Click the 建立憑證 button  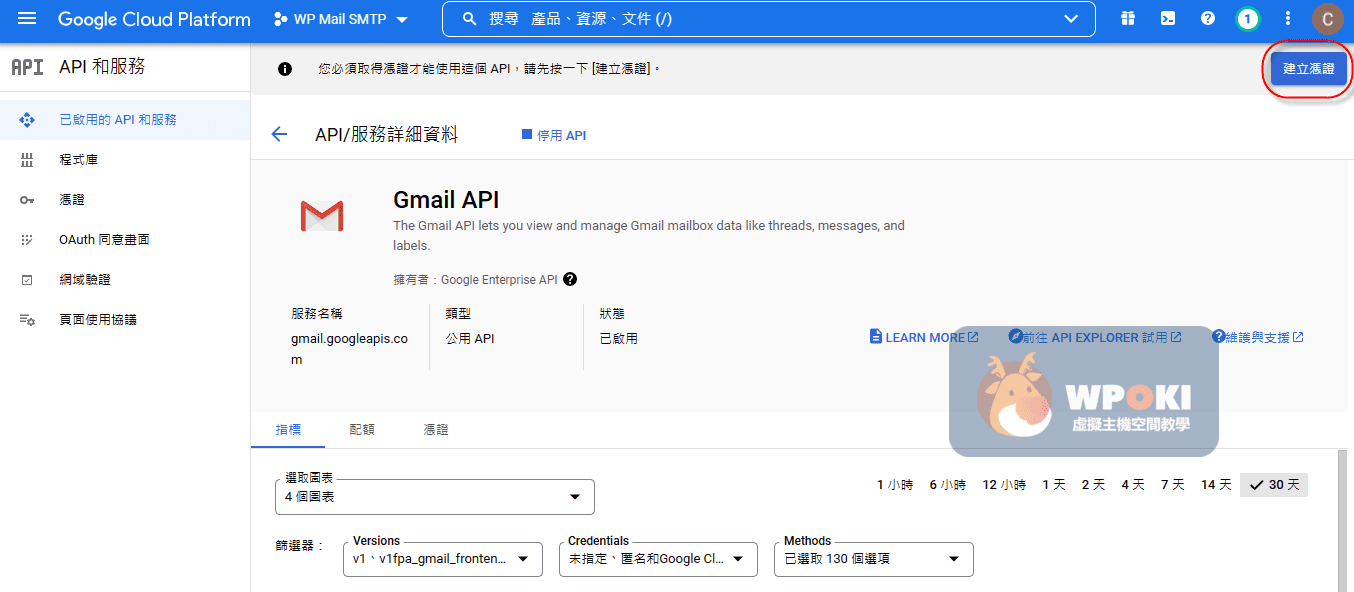1308,69
